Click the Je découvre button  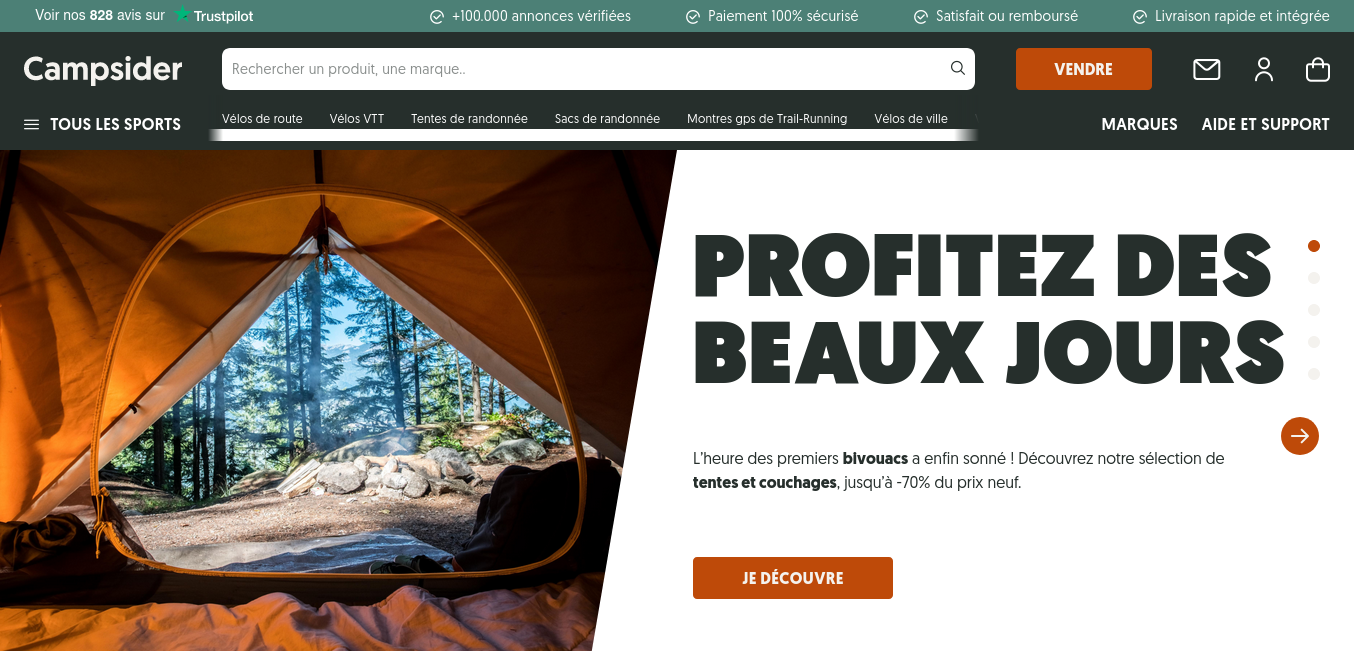[793, 578]
